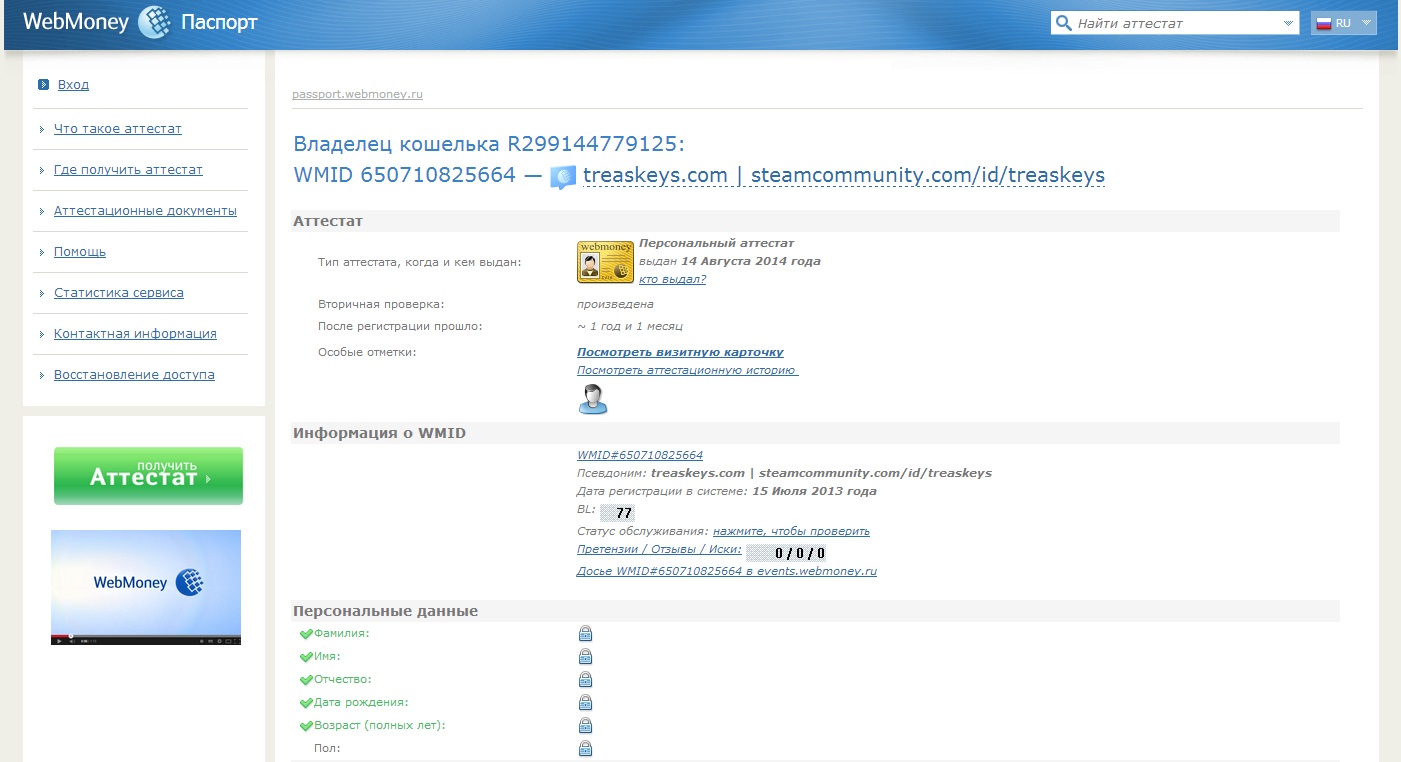Screen dimensions: 1401x762
Task: Click the value произведена
Action: (615, 304)
